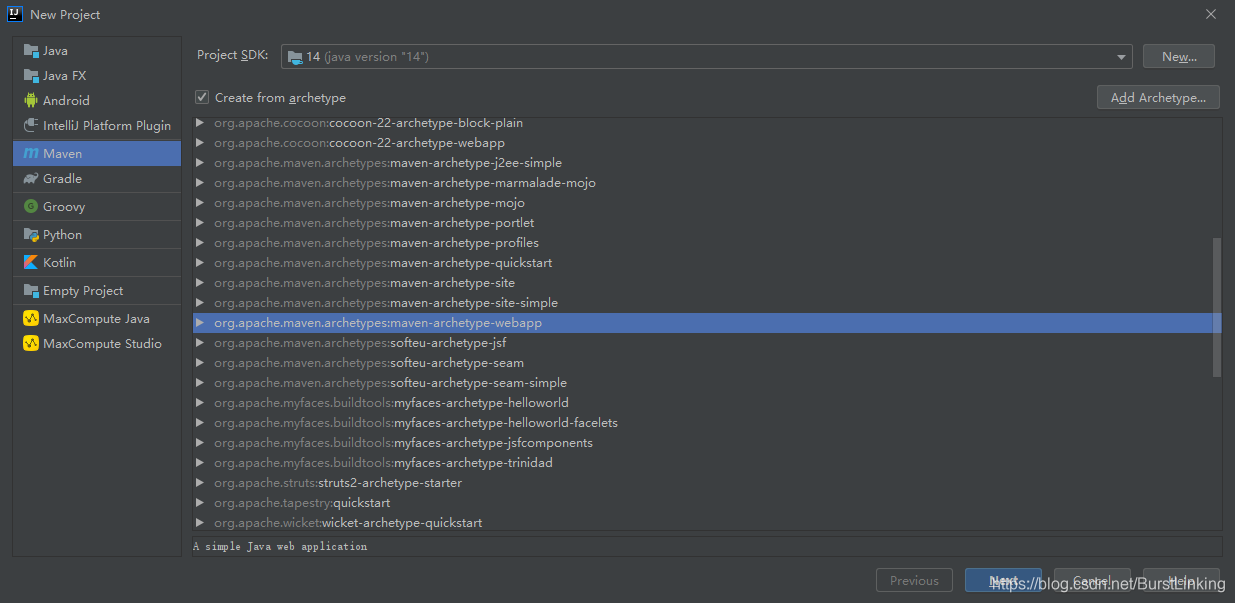1235x603 pixels.
Task: Select Java FX project type
Action: tap(97, 76)
